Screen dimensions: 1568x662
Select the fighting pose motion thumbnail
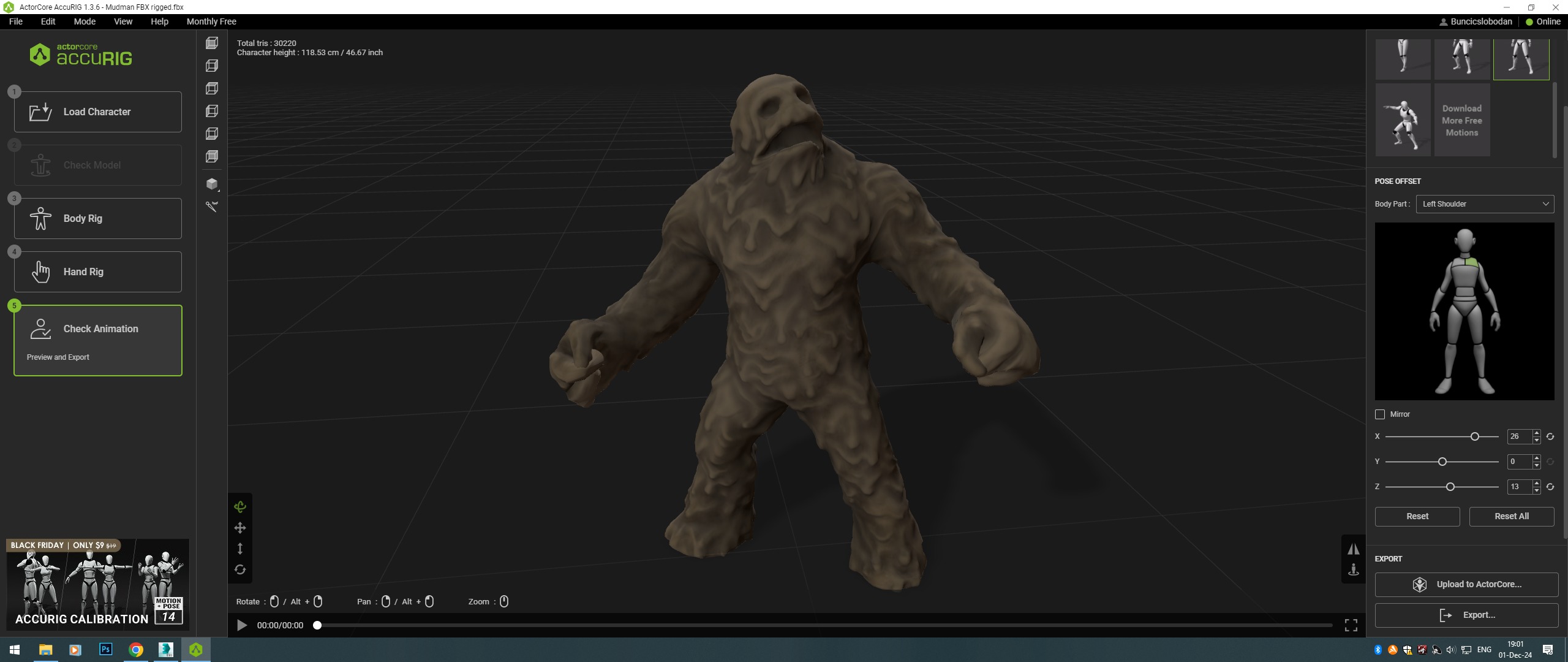[1403, 120]
